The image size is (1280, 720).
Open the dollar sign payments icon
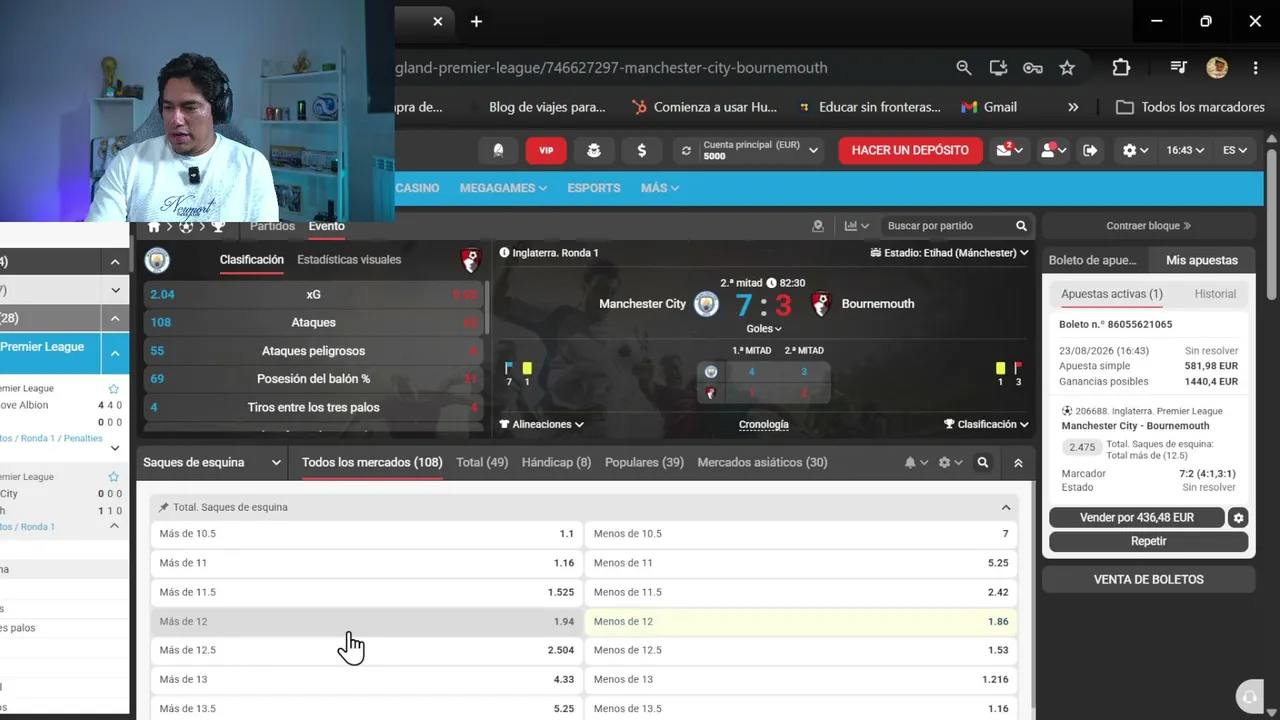coord(641,150)
